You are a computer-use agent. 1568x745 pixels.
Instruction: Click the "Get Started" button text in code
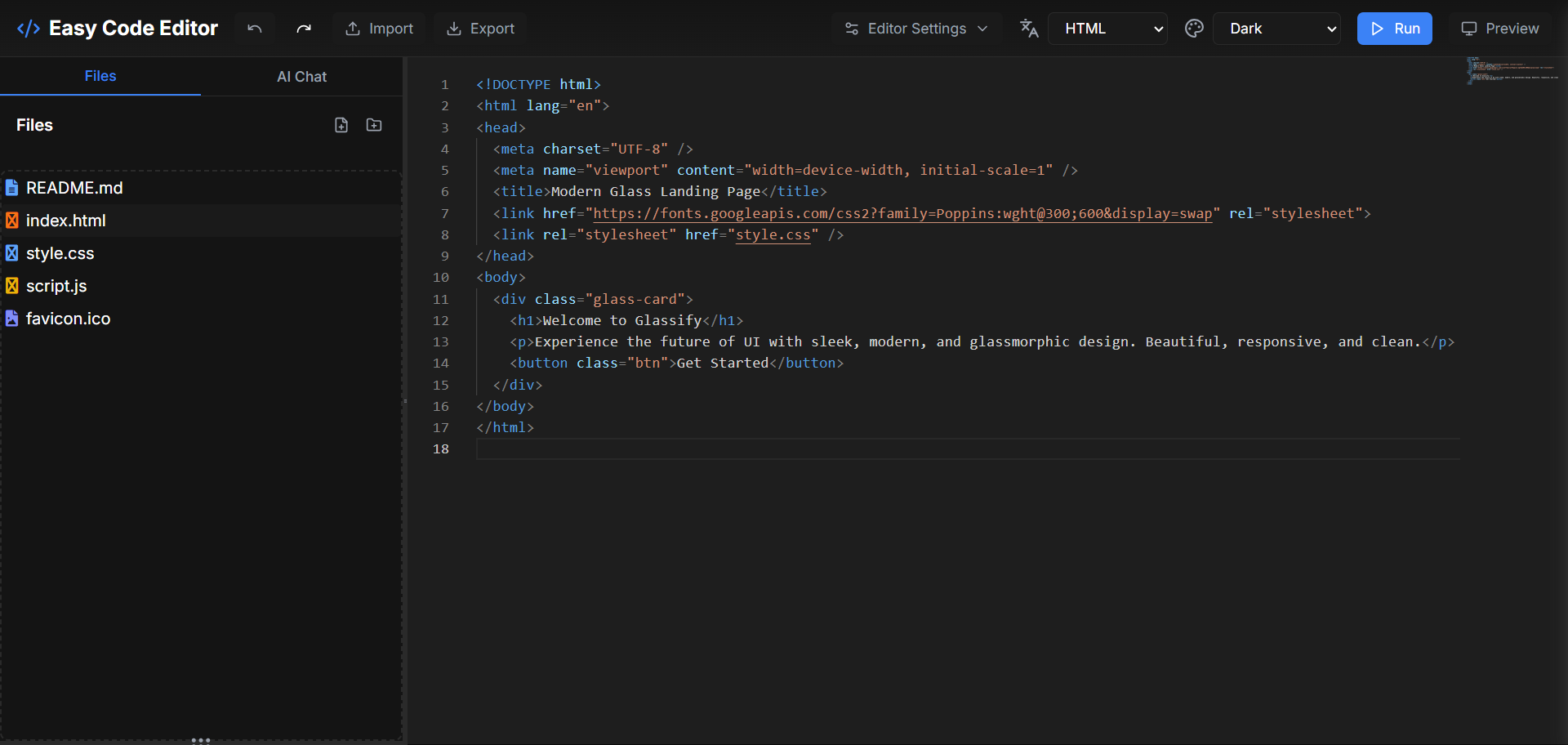coord(723,363)
